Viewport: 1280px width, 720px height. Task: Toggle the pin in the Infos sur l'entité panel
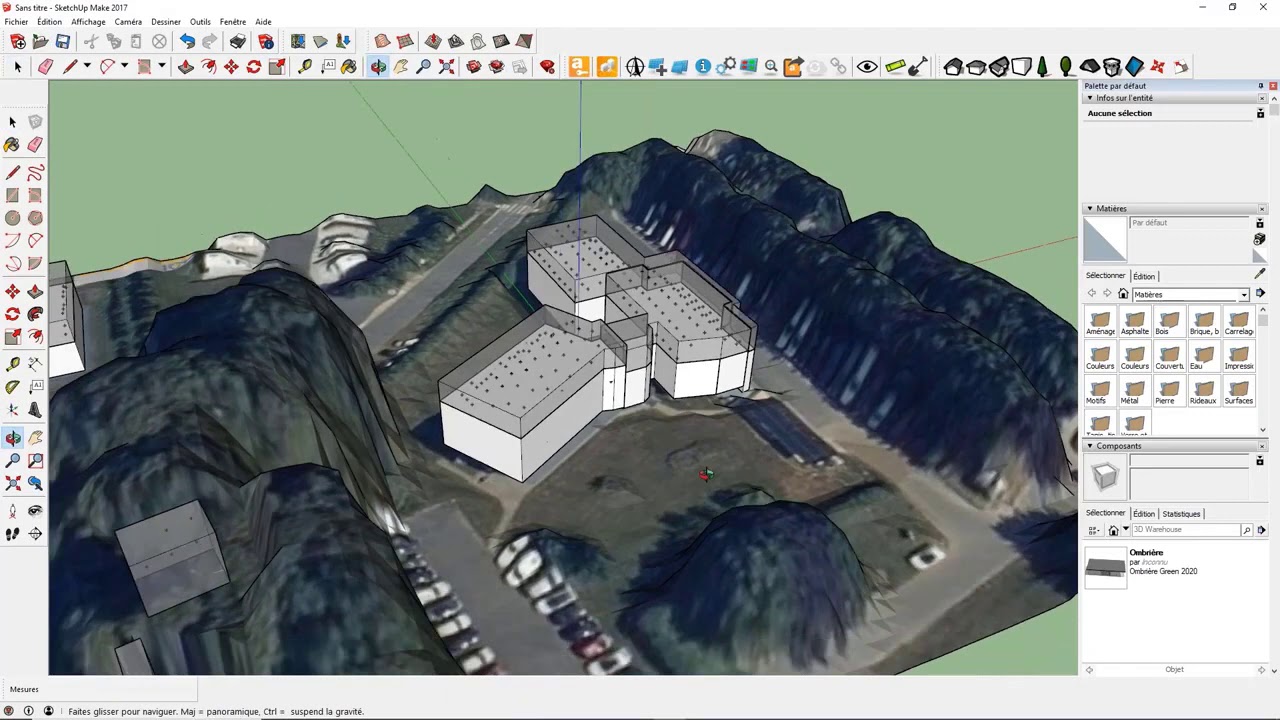pyautogui.click(x=1260, y=113)
